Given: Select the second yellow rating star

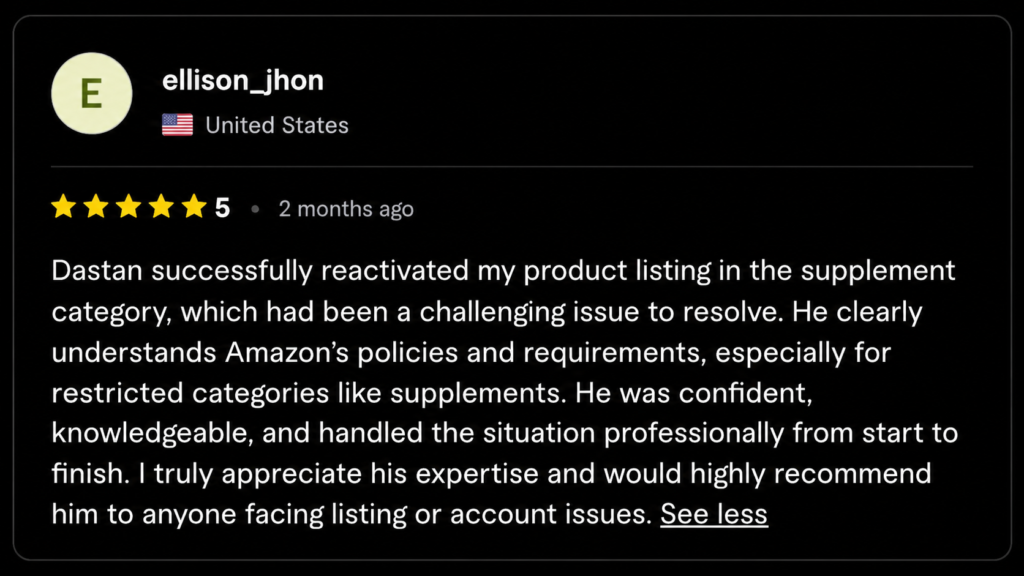Looking at the screenshot, I should [96, 208].
